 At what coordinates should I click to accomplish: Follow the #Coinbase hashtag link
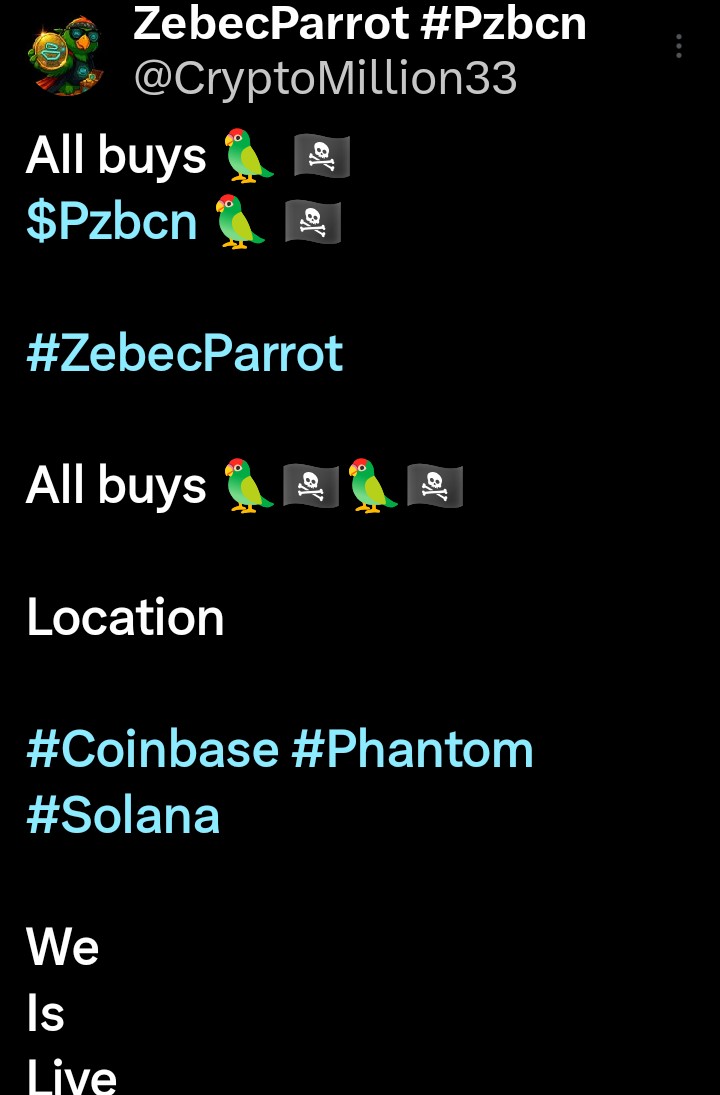152,749
